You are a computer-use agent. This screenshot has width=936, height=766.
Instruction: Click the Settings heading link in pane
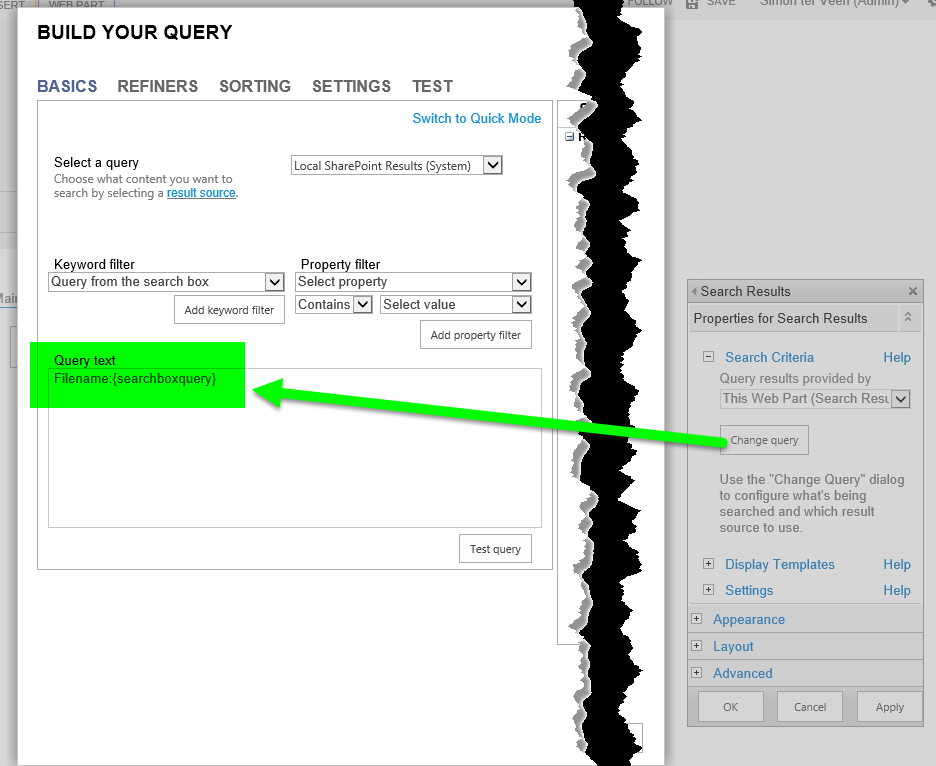click(x=749, y=590)
